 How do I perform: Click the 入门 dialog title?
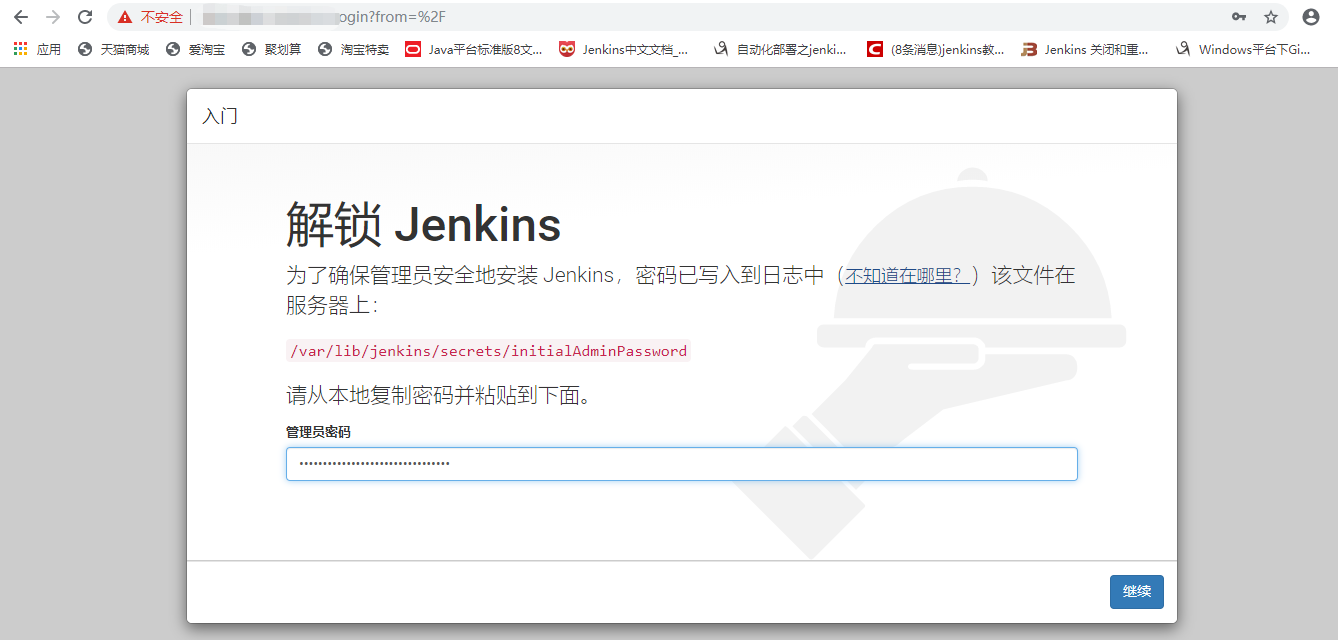(x=220, y=116)
